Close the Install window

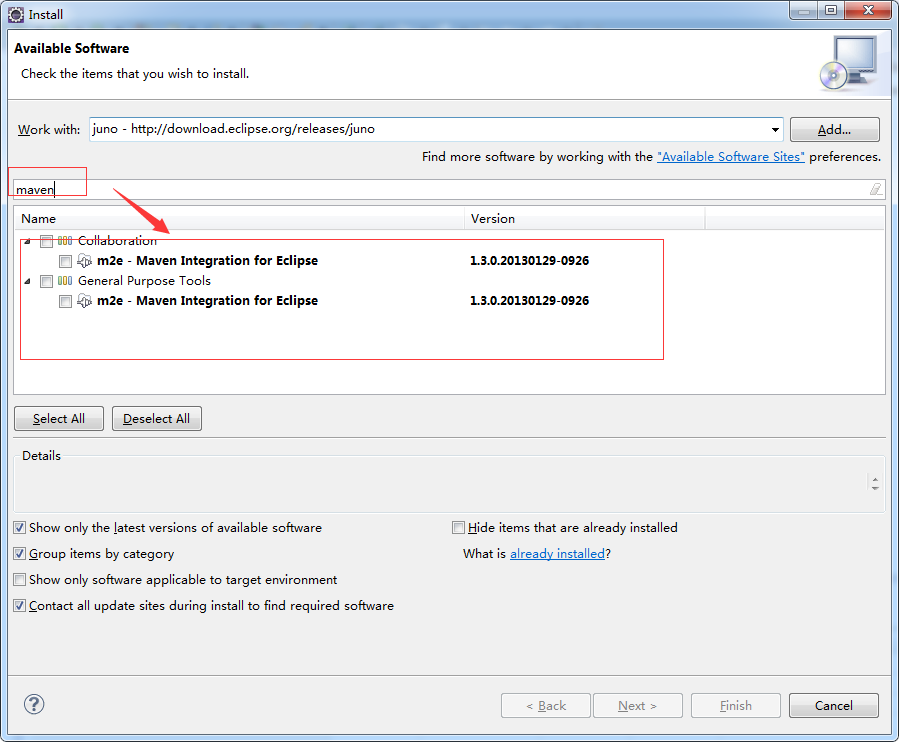pos(869,10)
